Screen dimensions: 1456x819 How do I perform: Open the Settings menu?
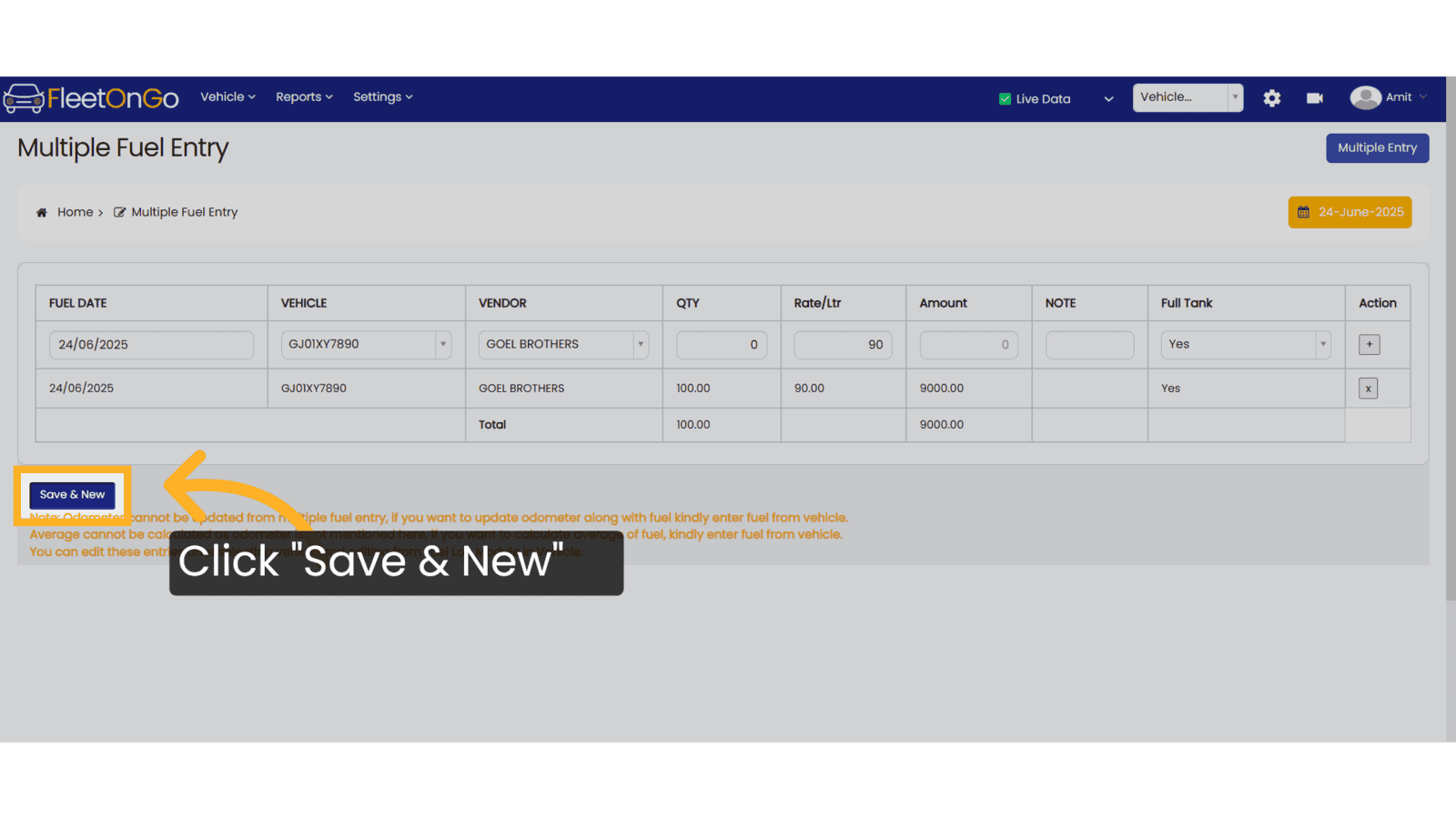tap(383, 96)
